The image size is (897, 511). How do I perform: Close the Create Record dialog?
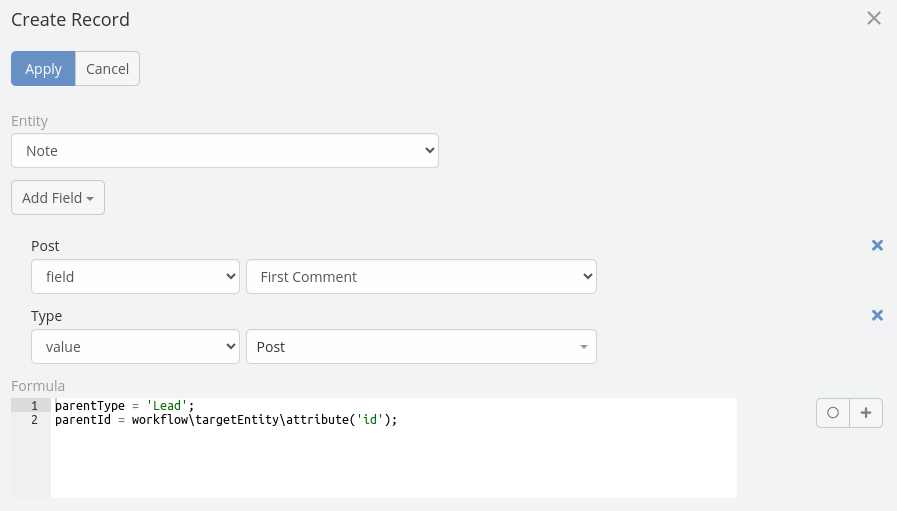pos(874,18)
